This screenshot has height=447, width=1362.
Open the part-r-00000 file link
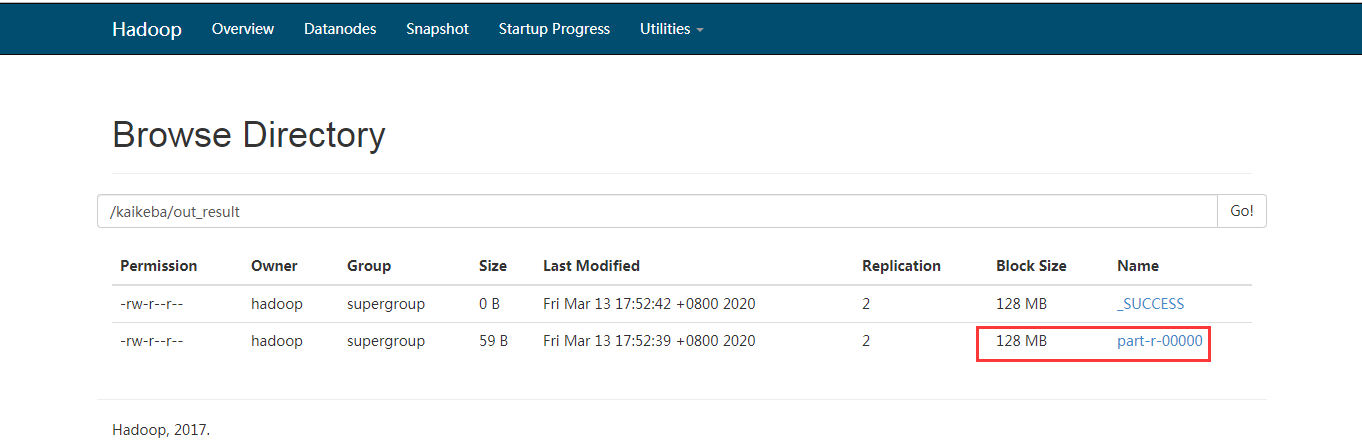[1159, 341]
